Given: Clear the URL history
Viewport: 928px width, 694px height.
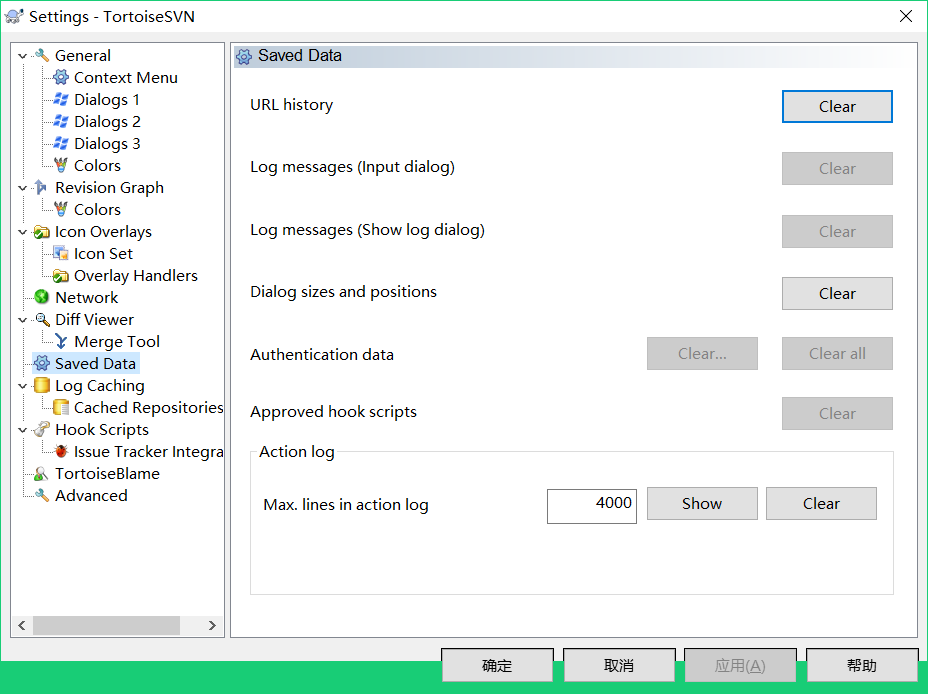Looking at the screenshot, I should click(837, 106).
